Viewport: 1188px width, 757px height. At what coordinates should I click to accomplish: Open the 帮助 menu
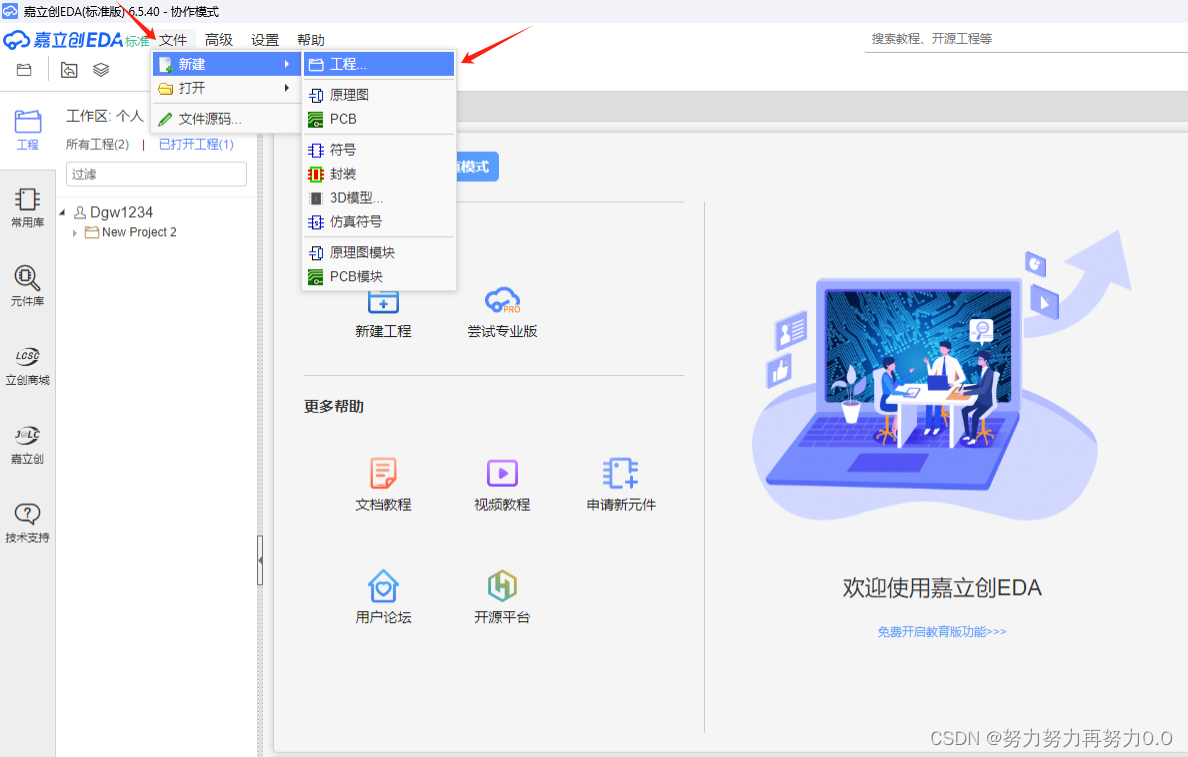point(311,40)
